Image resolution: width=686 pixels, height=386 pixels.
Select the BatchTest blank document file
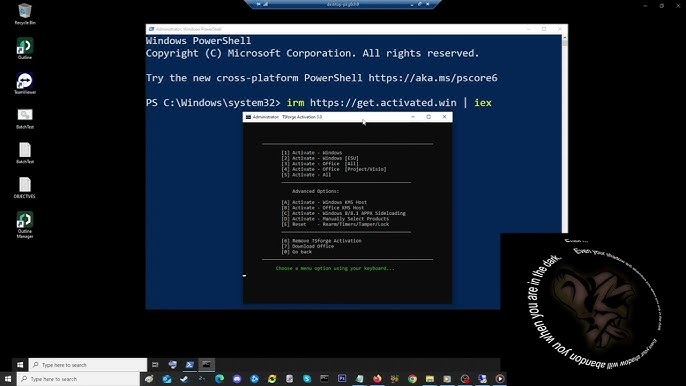25,153
